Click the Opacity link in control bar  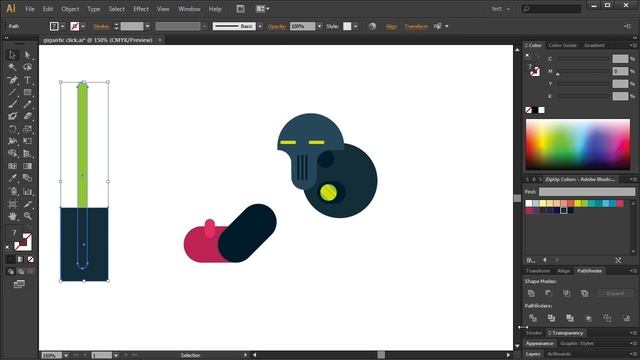tap(277, 26)
